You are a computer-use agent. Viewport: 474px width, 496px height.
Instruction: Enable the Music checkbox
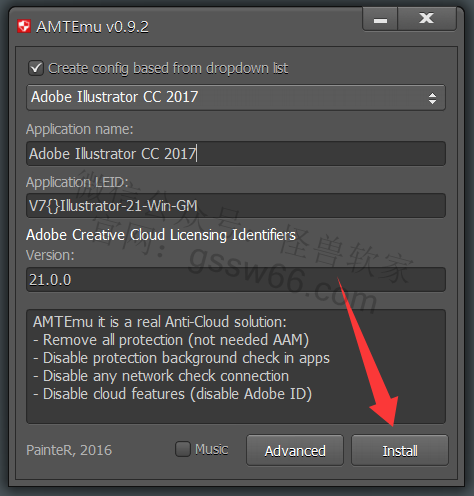click(183, 449)
